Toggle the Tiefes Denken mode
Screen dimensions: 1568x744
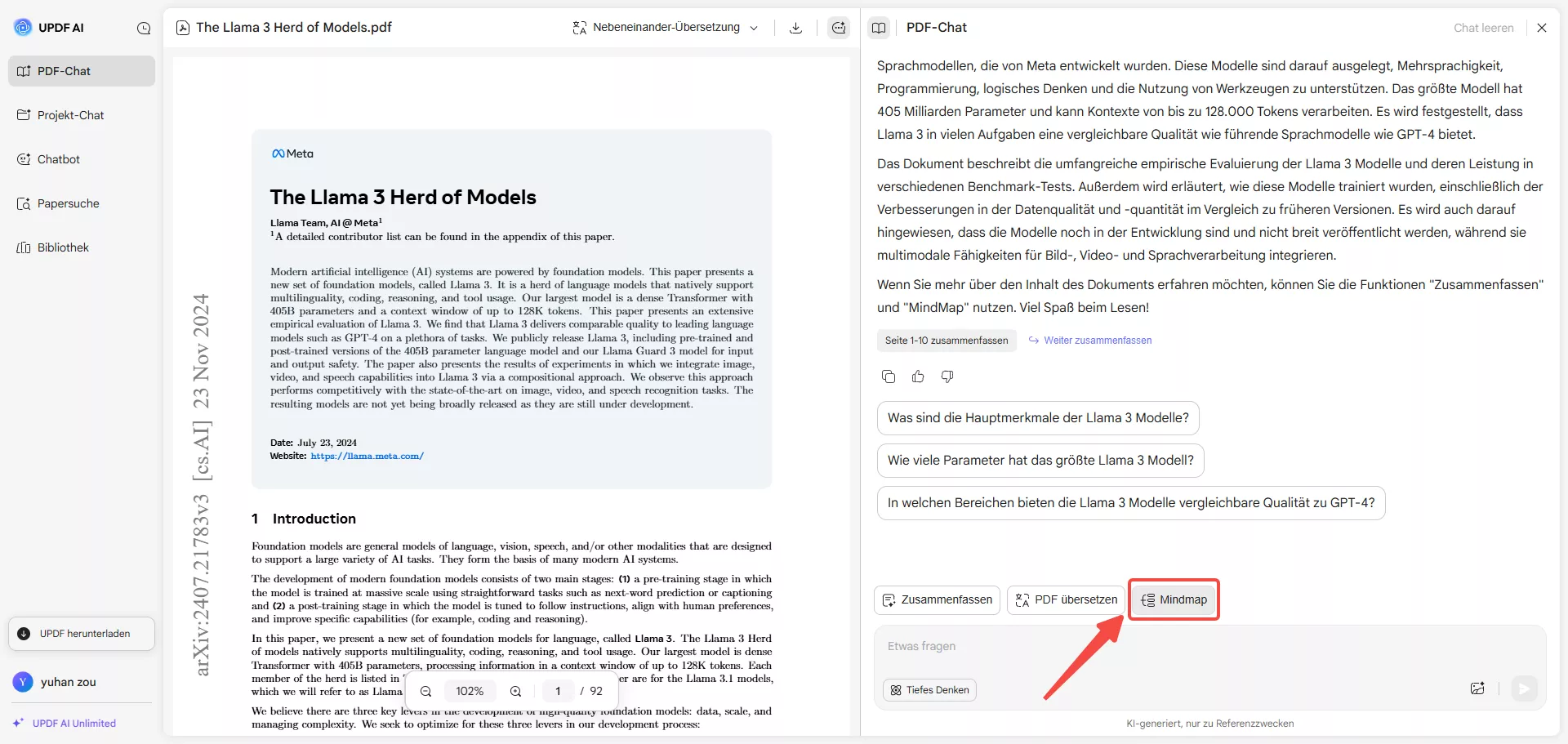(x=929, y=689)
